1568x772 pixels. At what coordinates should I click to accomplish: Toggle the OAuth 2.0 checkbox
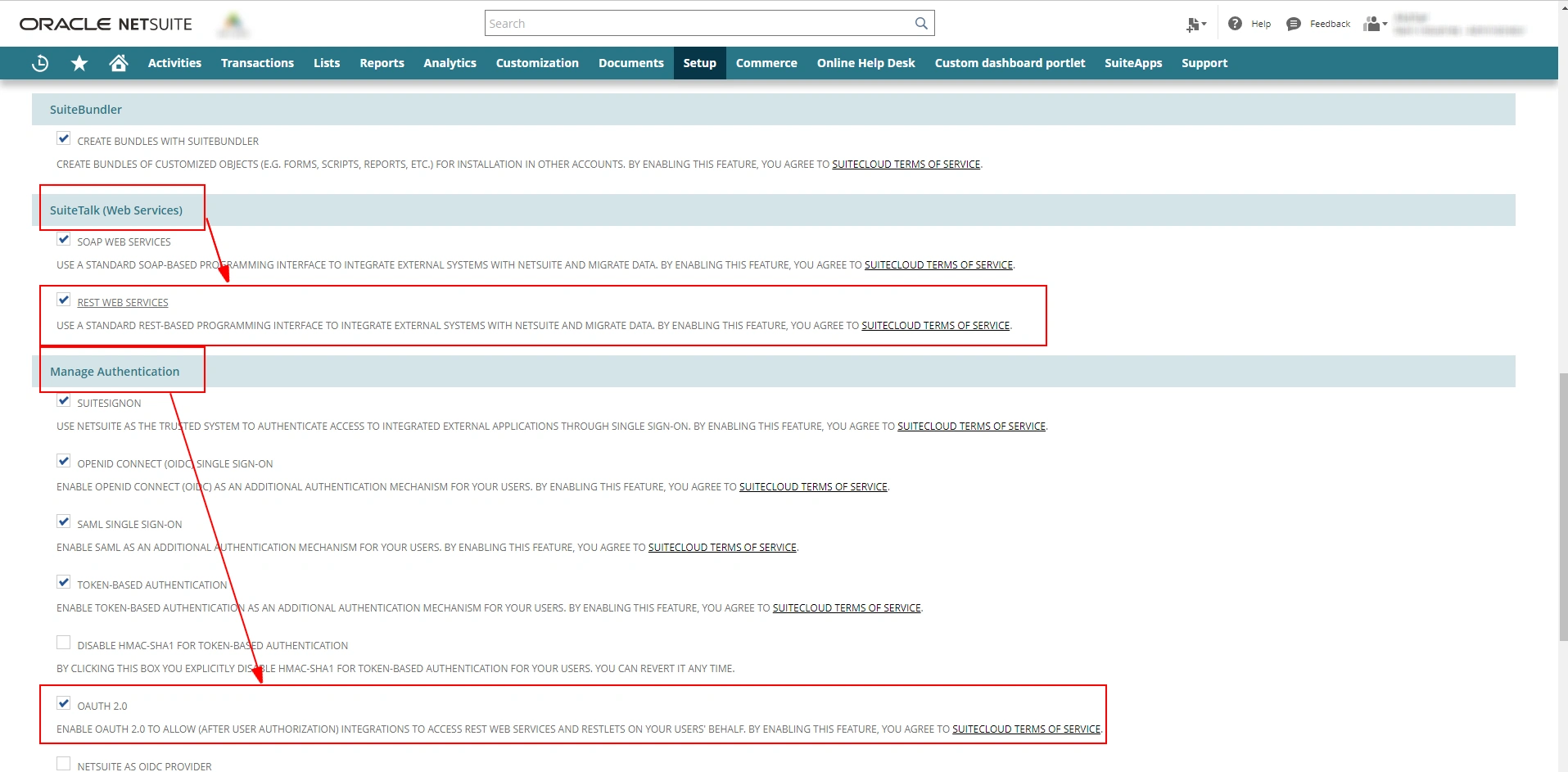(x=64, y=703)
